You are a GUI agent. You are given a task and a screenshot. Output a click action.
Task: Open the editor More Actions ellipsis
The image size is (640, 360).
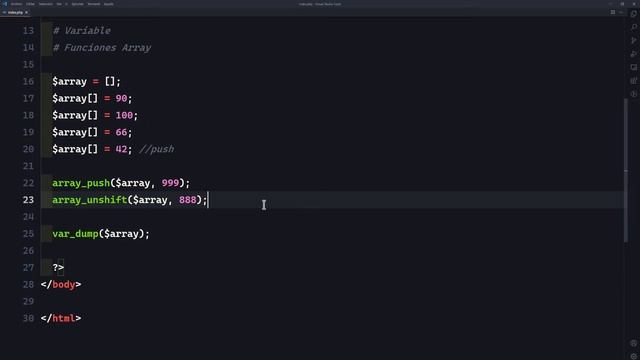(621, 12)
